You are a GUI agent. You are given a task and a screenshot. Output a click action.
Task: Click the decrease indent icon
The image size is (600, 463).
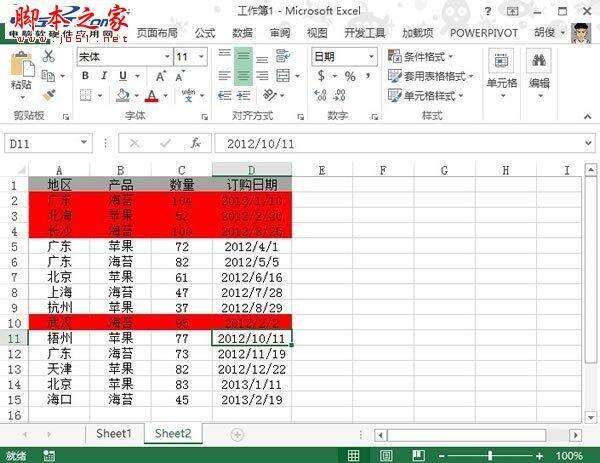tap(225, 95)
